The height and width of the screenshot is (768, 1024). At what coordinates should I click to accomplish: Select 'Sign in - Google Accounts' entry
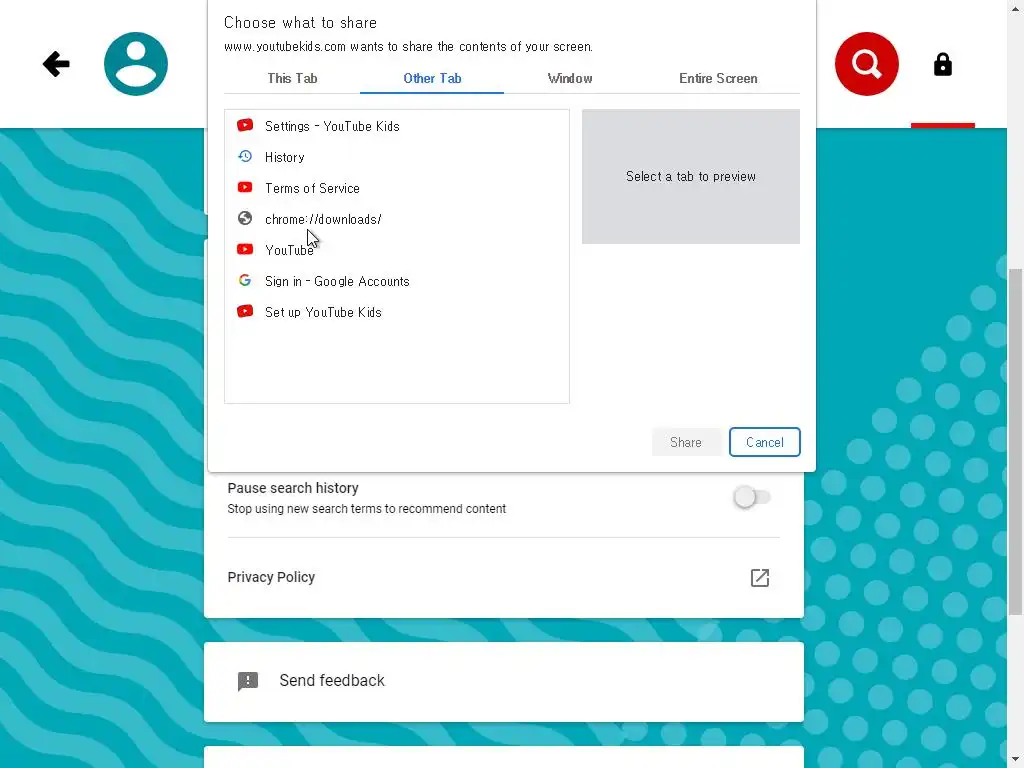point(397,281)
